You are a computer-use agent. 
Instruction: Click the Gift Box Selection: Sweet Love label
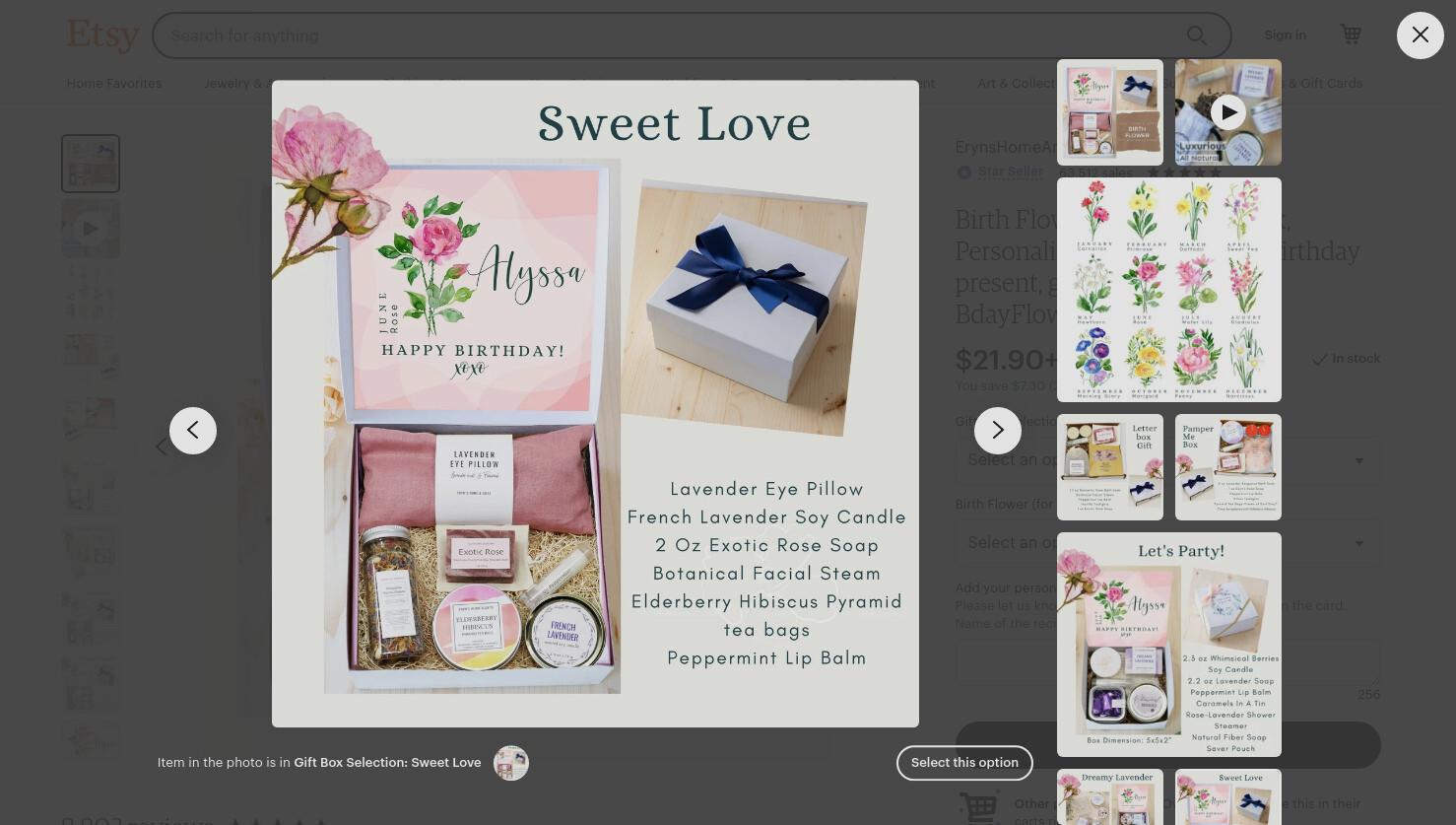point(387,763)
